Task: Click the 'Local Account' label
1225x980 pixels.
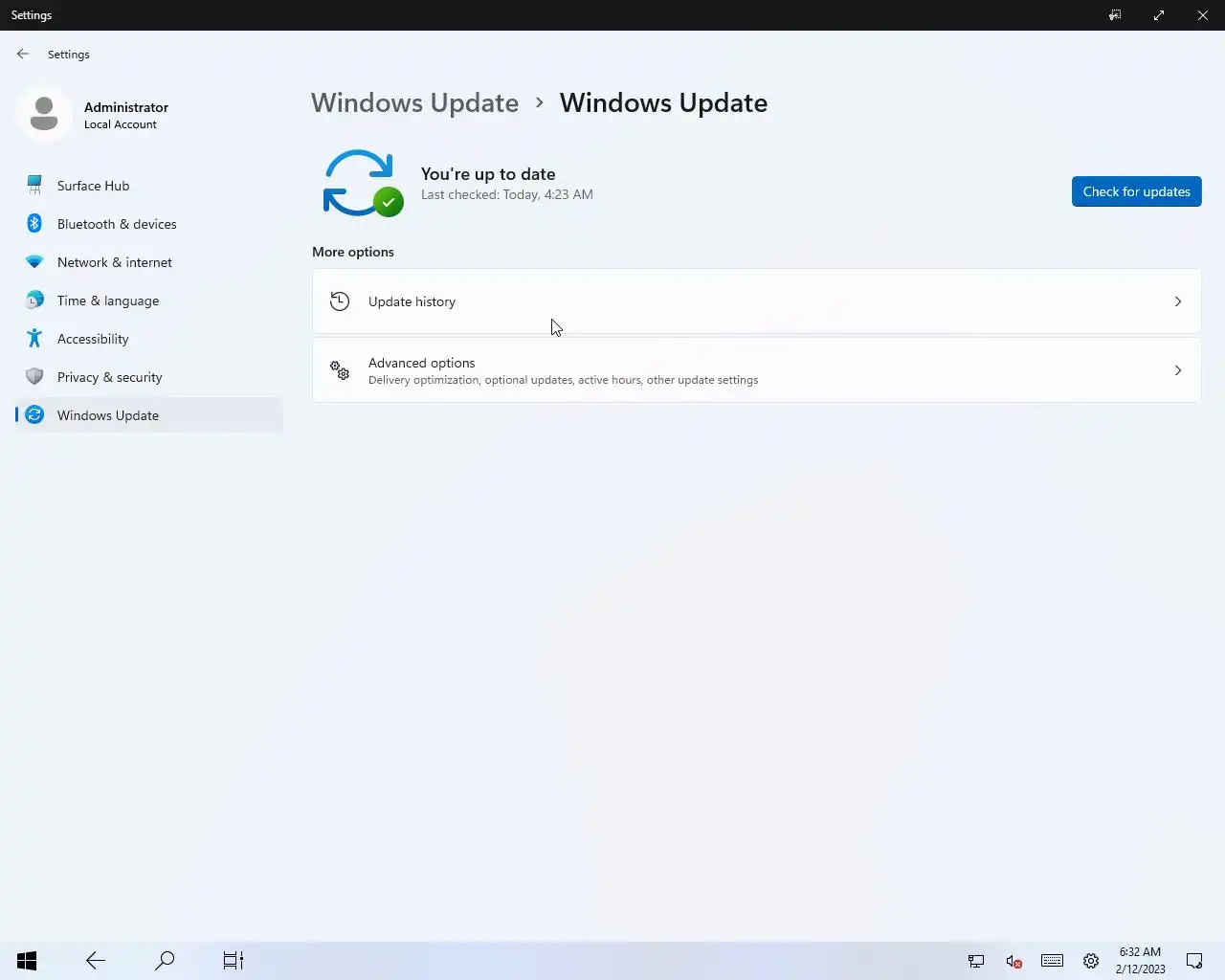Action: point(121,124)
